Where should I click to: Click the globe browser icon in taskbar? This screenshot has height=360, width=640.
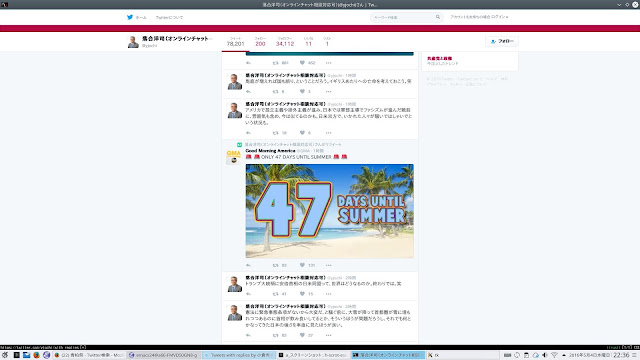point(46,355)
